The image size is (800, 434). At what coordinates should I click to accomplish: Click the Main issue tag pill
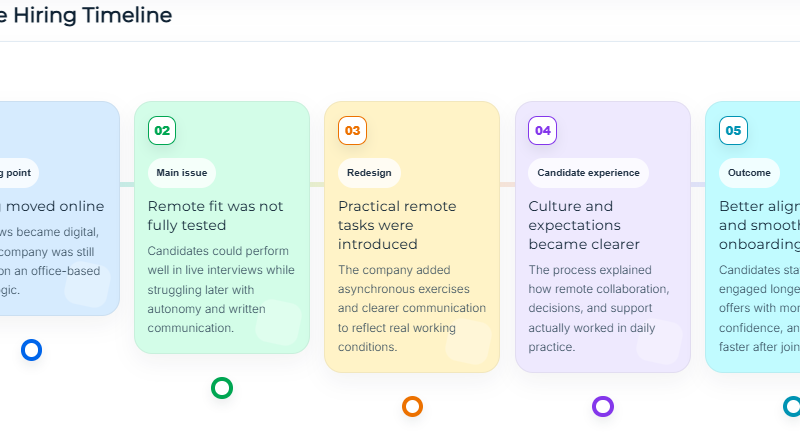point(182,173)
